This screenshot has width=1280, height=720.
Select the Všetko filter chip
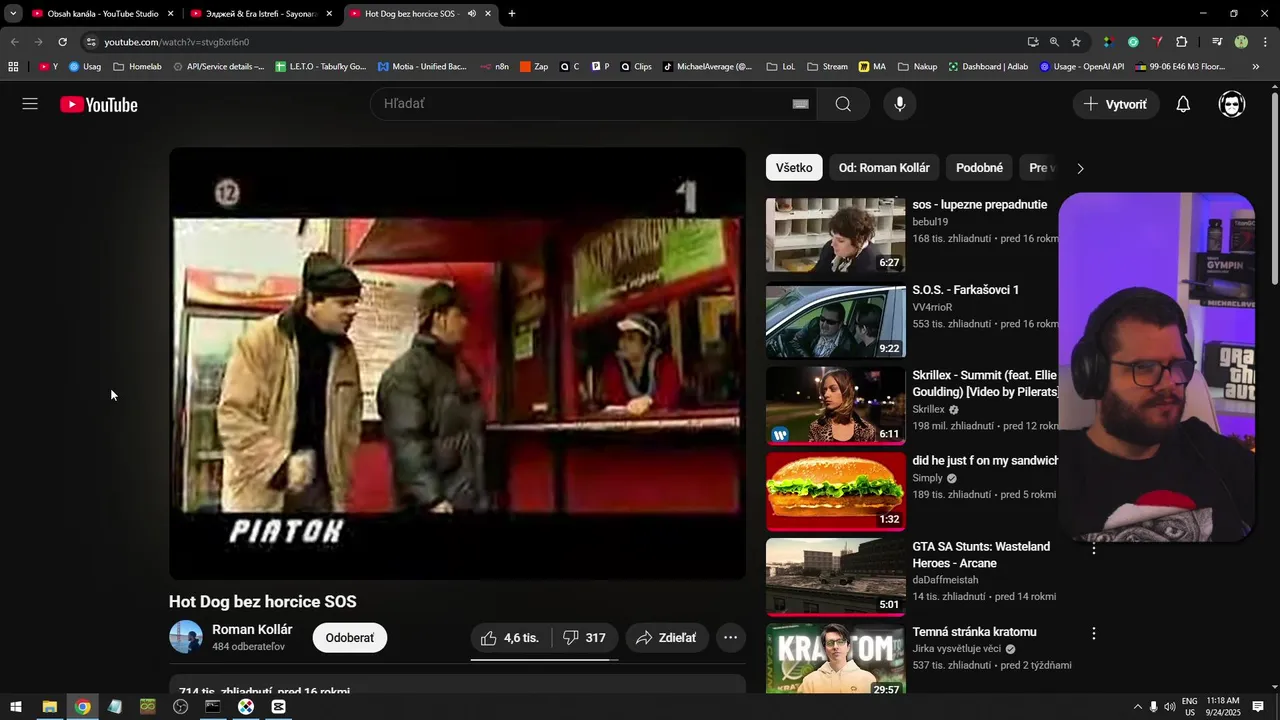click(x=794, y=168)
